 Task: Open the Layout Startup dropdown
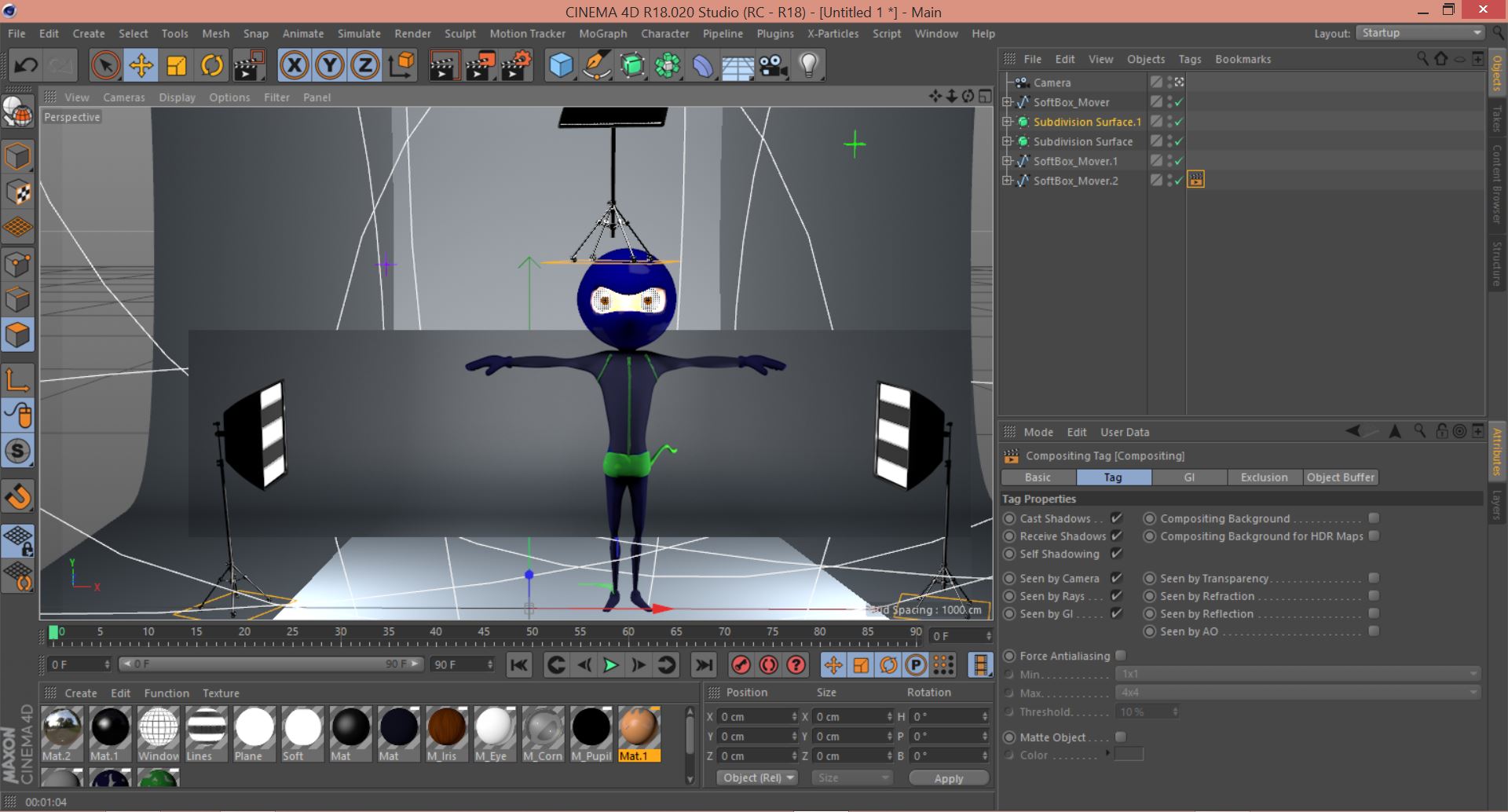(1421, 33)
